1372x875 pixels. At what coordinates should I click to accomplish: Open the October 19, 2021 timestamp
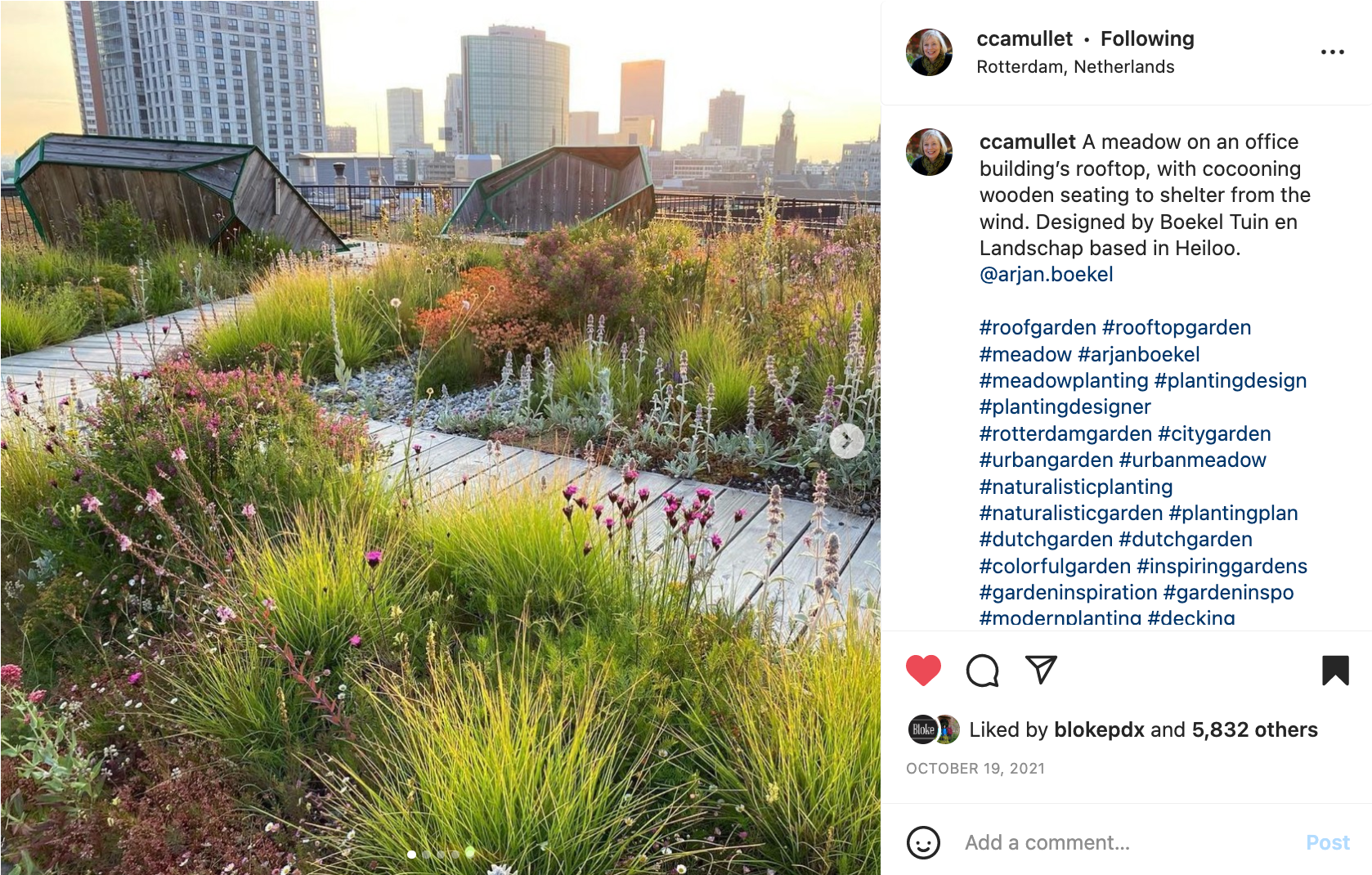(975, 769)
